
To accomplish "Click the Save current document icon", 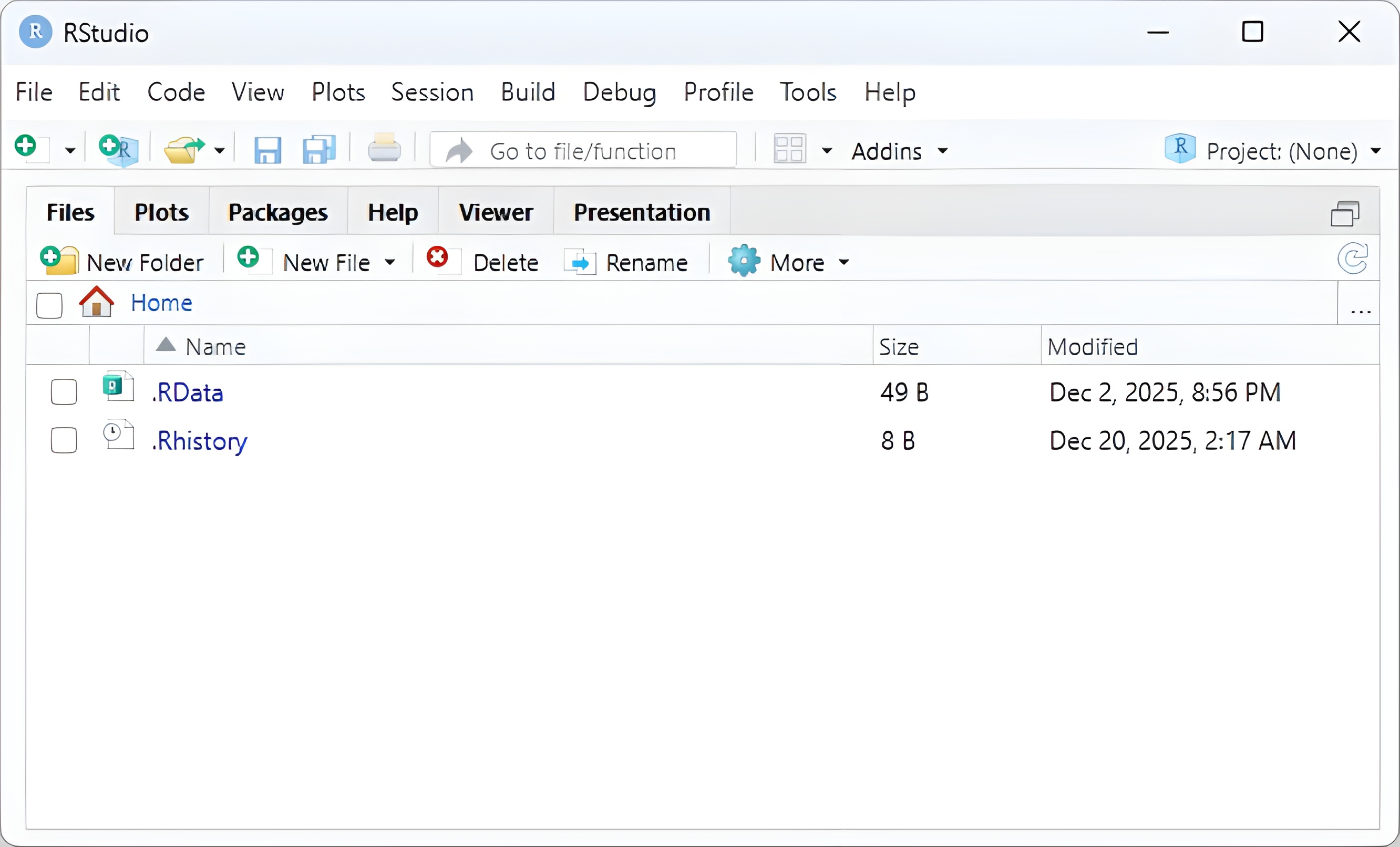I will click(x=267, y=151).
